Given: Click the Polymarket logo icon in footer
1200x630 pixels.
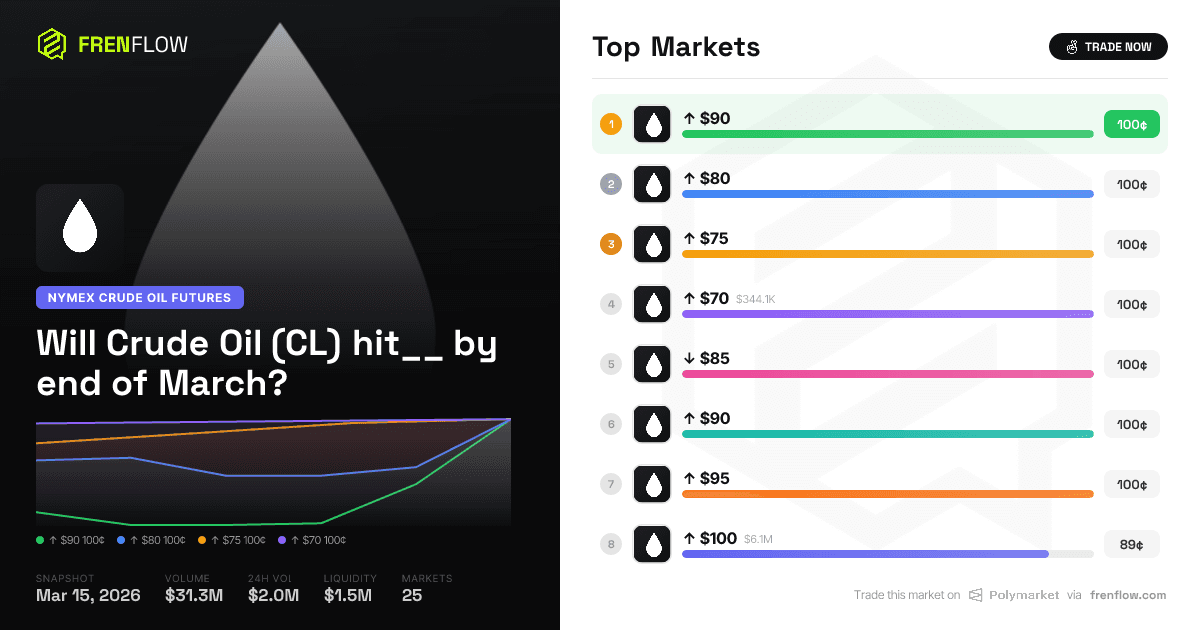Looking at the screenshot, I should tap(973, 595).
